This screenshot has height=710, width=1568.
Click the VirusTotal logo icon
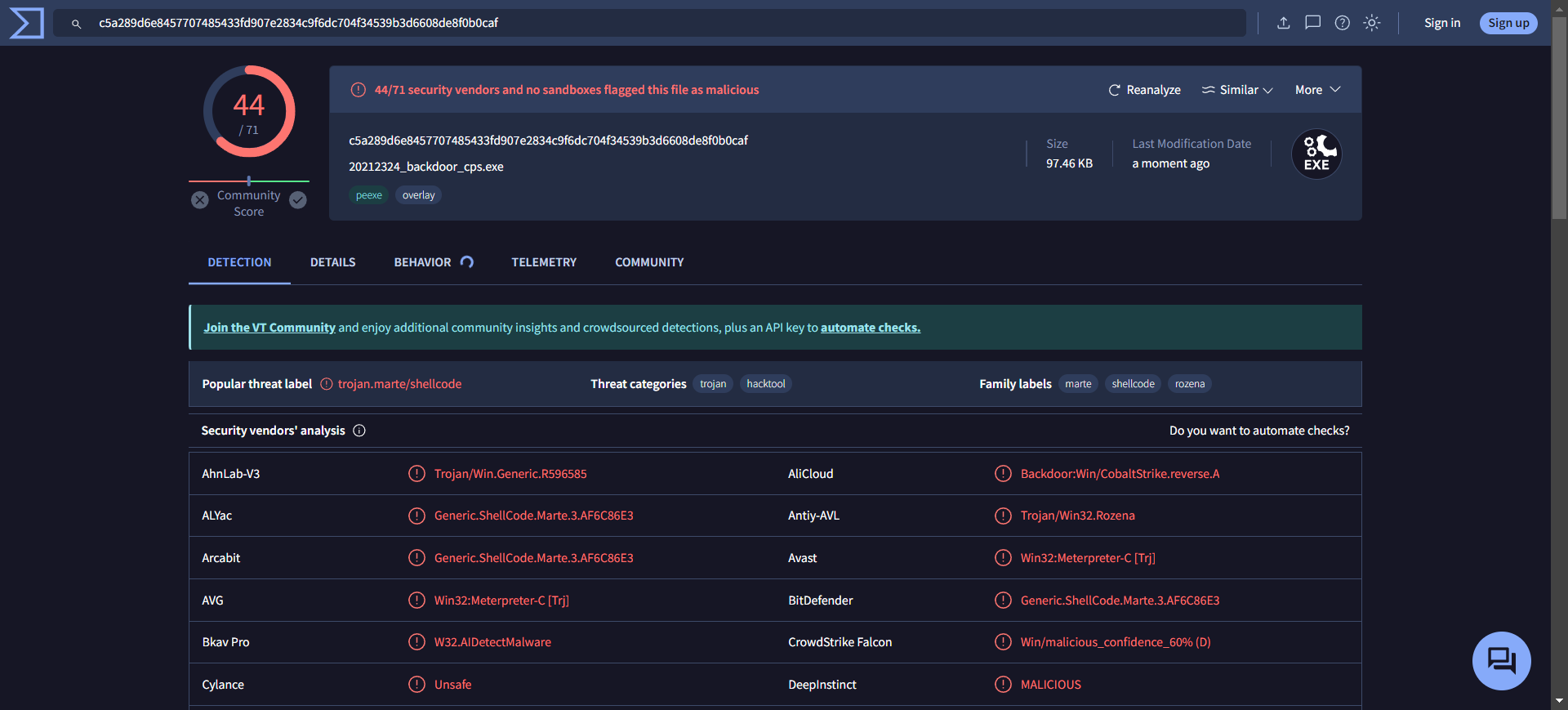point(26,23)
